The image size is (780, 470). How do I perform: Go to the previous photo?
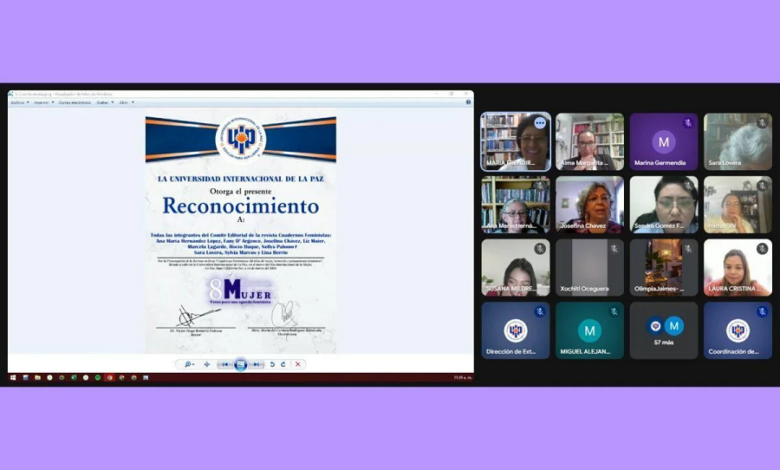(225, 364)
